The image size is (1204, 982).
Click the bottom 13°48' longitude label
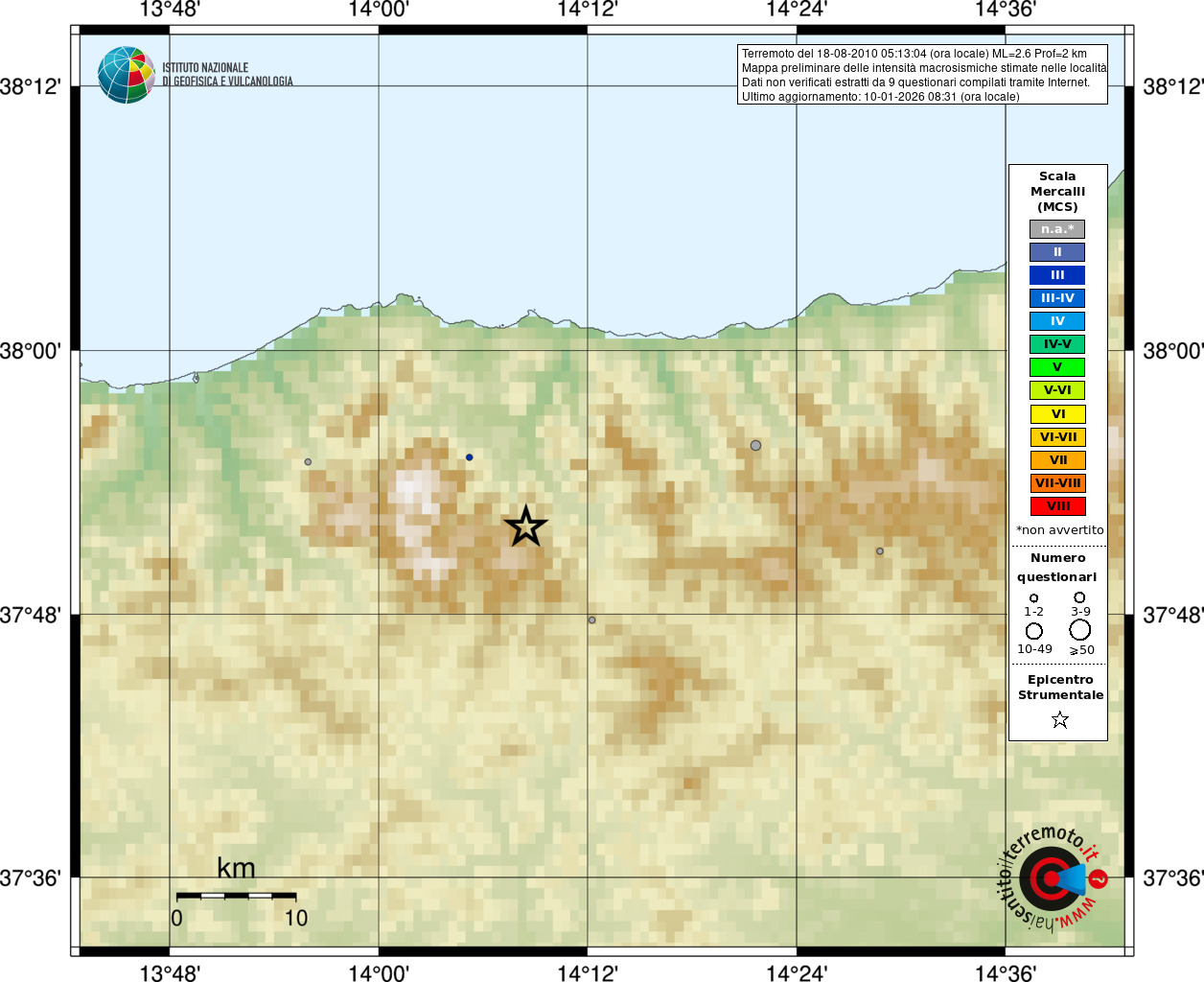[x=170, y=972]
